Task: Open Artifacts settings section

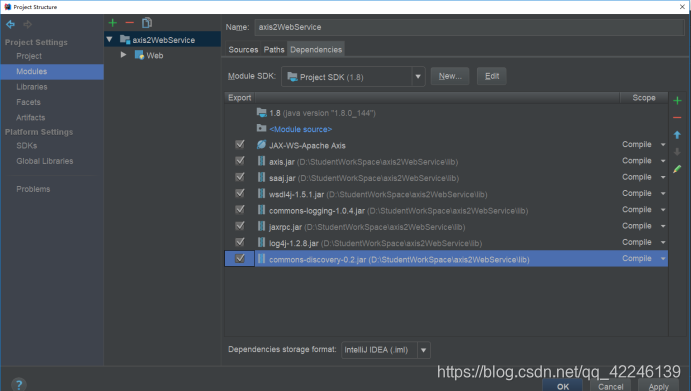Action: [x=30, y=118]
